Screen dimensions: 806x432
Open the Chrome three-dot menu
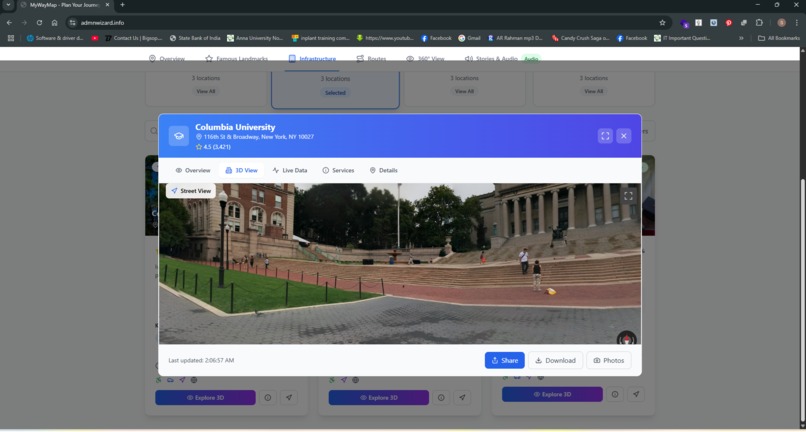(x=797, y=23)
